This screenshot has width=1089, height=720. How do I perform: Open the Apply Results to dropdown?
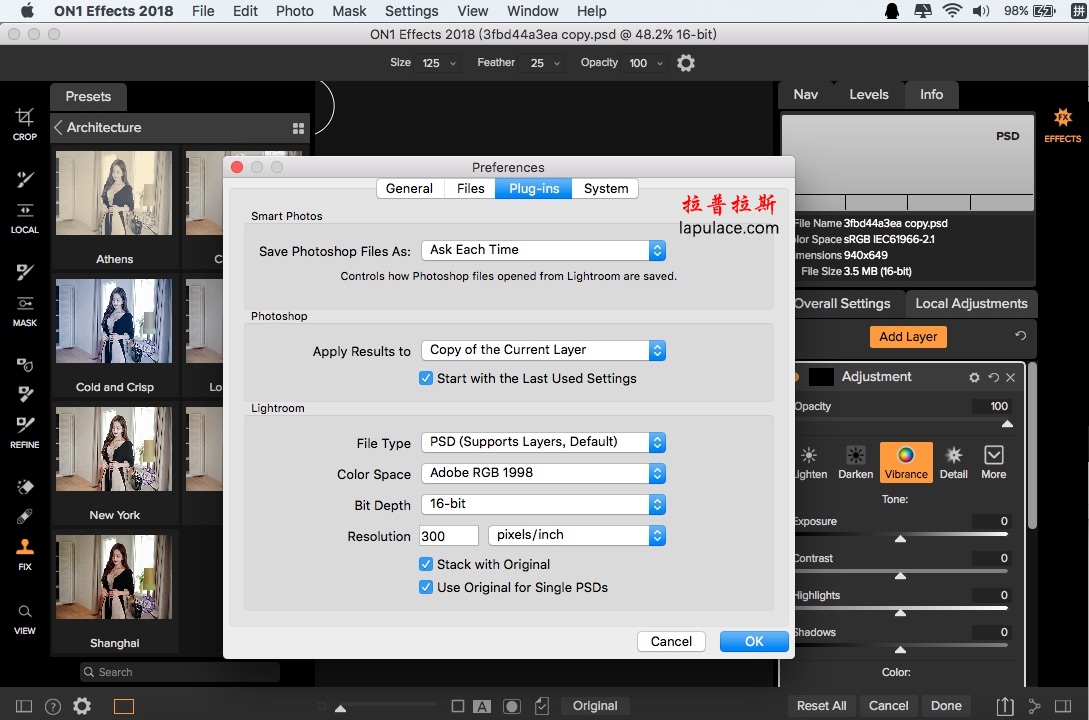tap(543, 351)
